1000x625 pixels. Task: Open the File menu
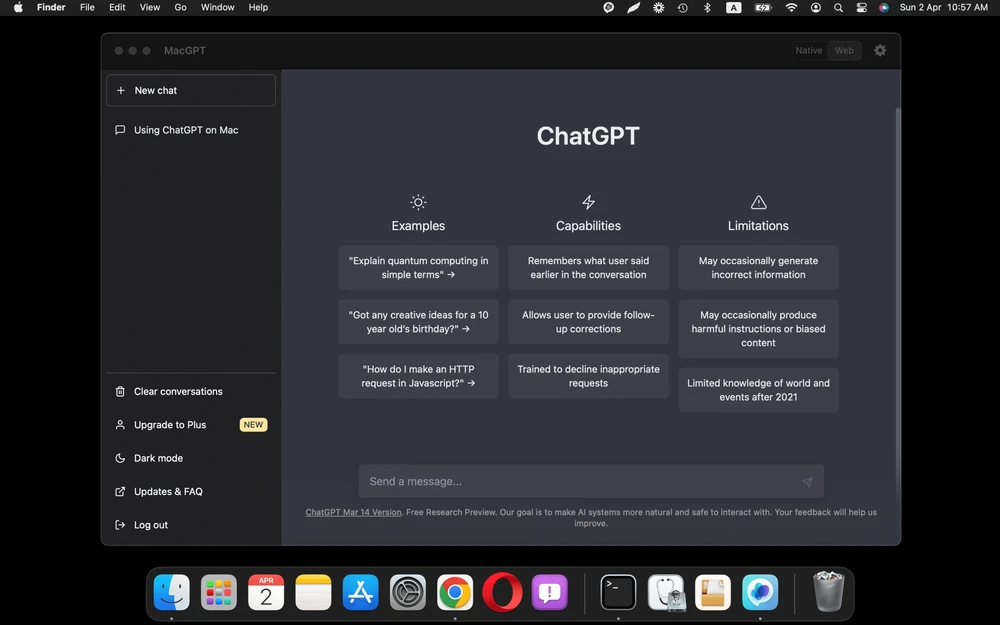[x=87, y=8]
